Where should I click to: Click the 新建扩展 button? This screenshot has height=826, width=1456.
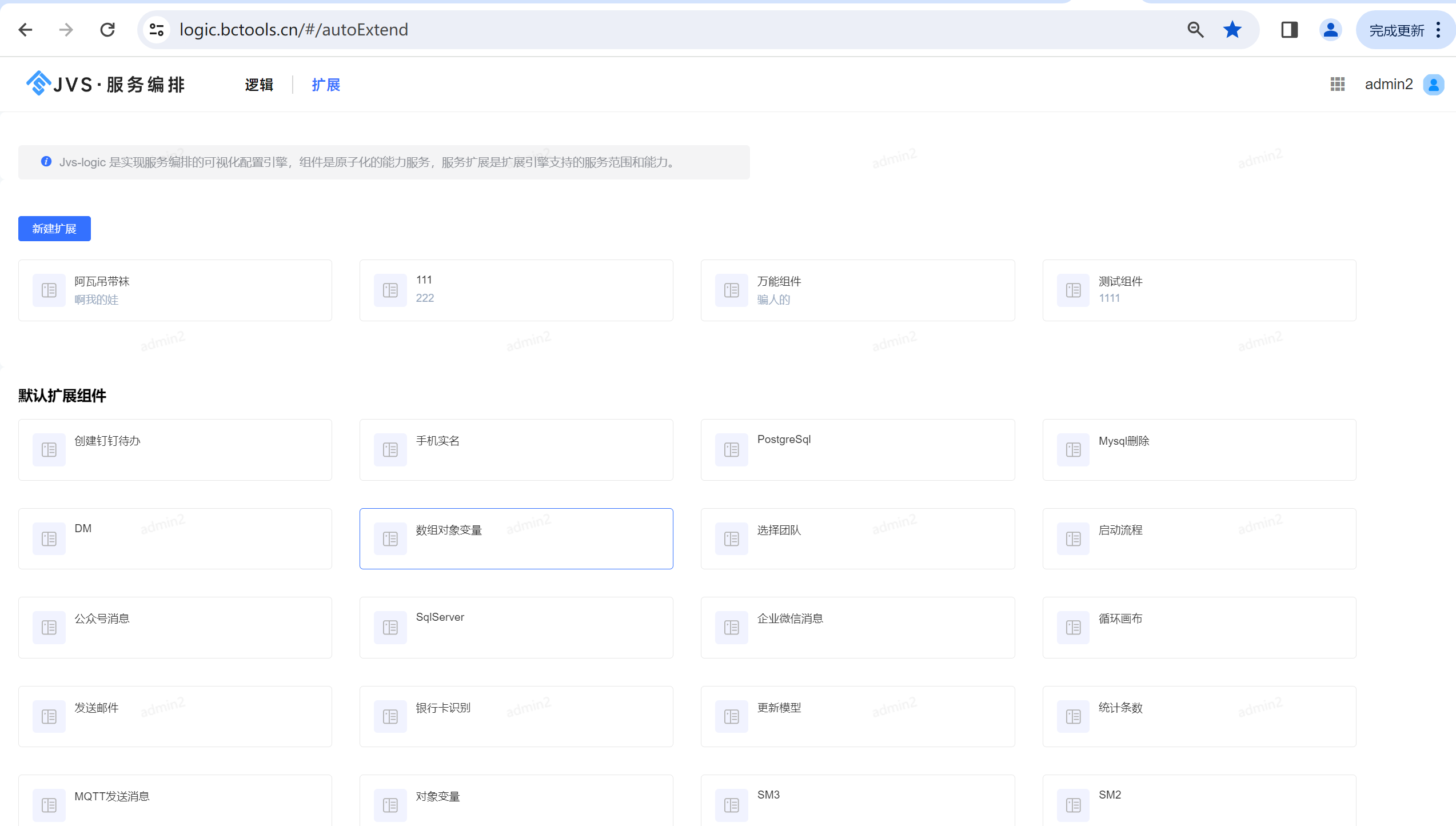click(x=54, y=229)
